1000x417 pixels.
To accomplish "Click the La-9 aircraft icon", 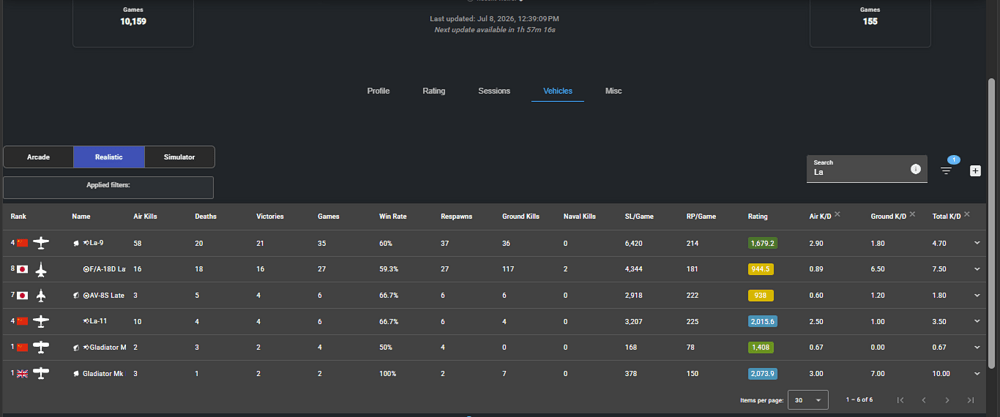I will point(41,243).
